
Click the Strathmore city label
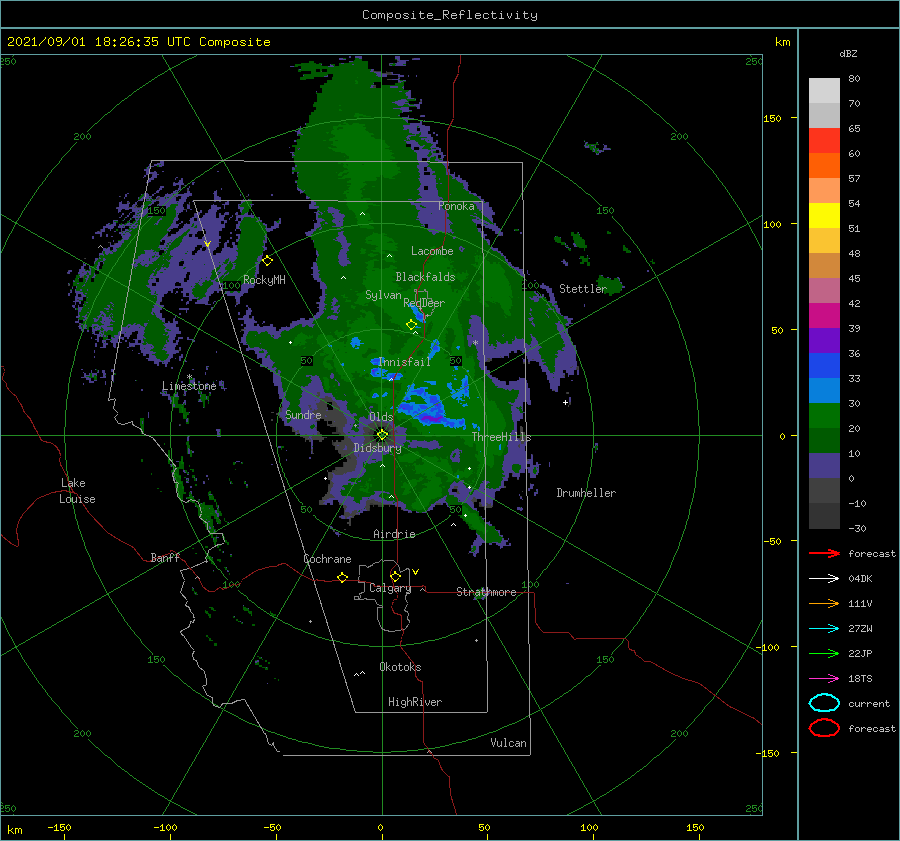point(486,592)
